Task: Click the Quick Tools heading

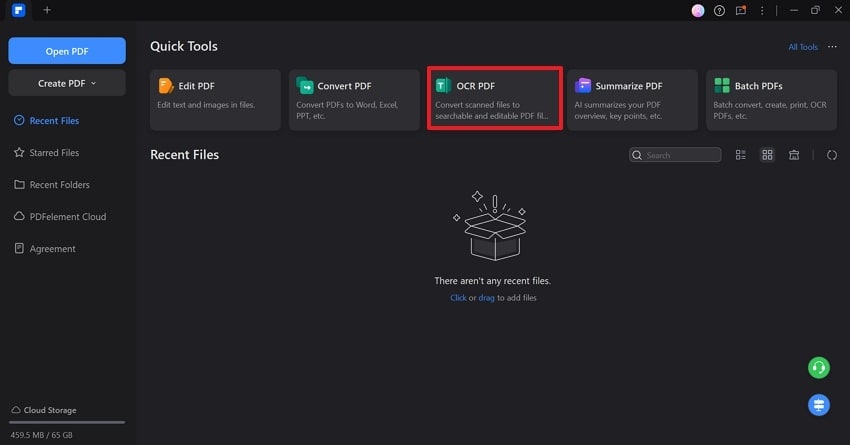Action: pos(184,47)
